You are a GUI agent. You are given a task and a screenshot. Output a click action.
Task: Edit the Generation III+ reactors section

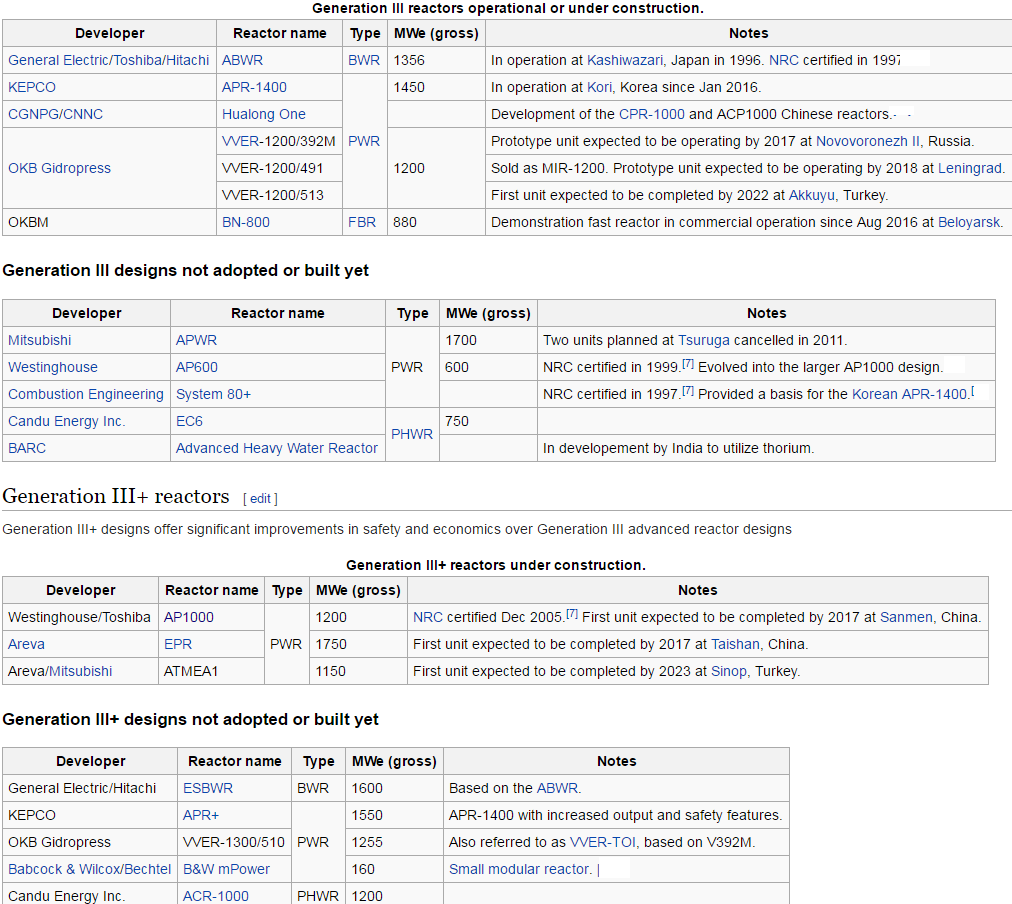tap(260, 499)
